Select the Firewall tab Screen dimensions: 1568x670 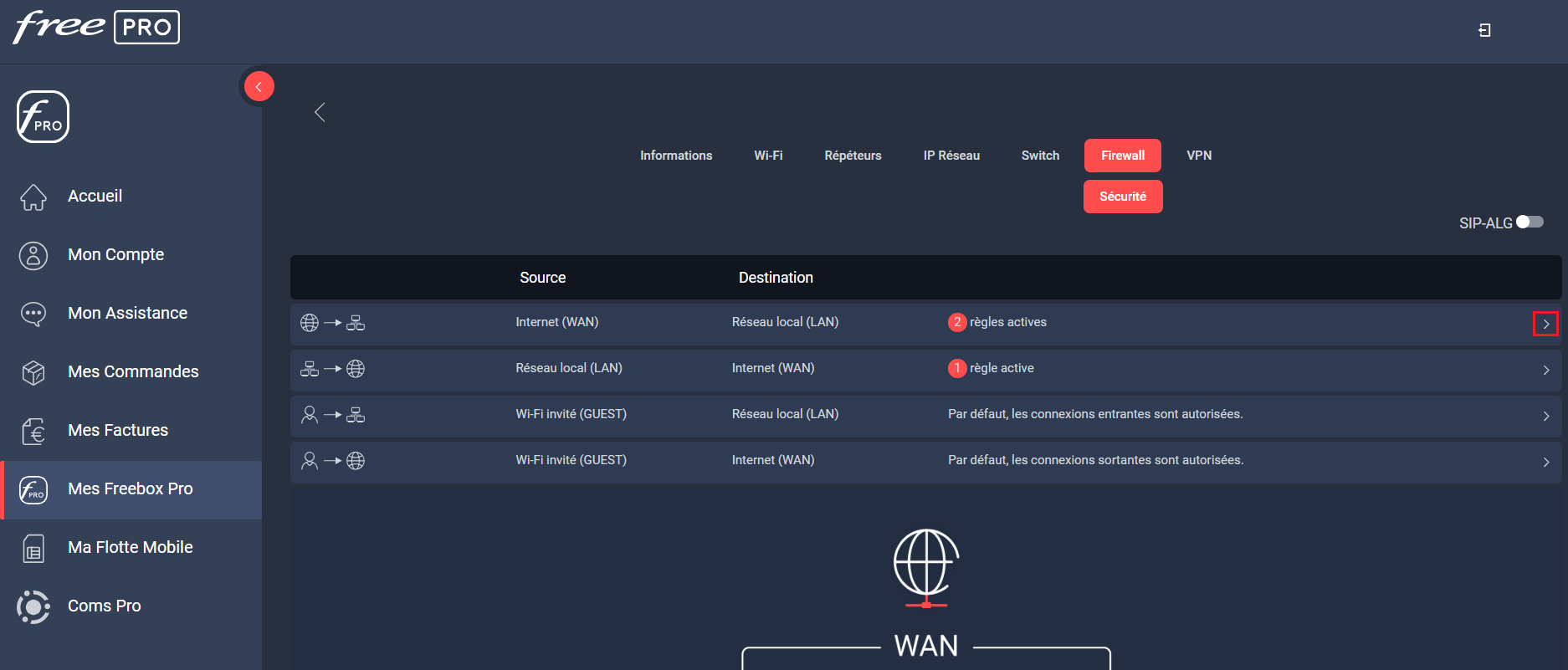click(x=1123, y=156)
